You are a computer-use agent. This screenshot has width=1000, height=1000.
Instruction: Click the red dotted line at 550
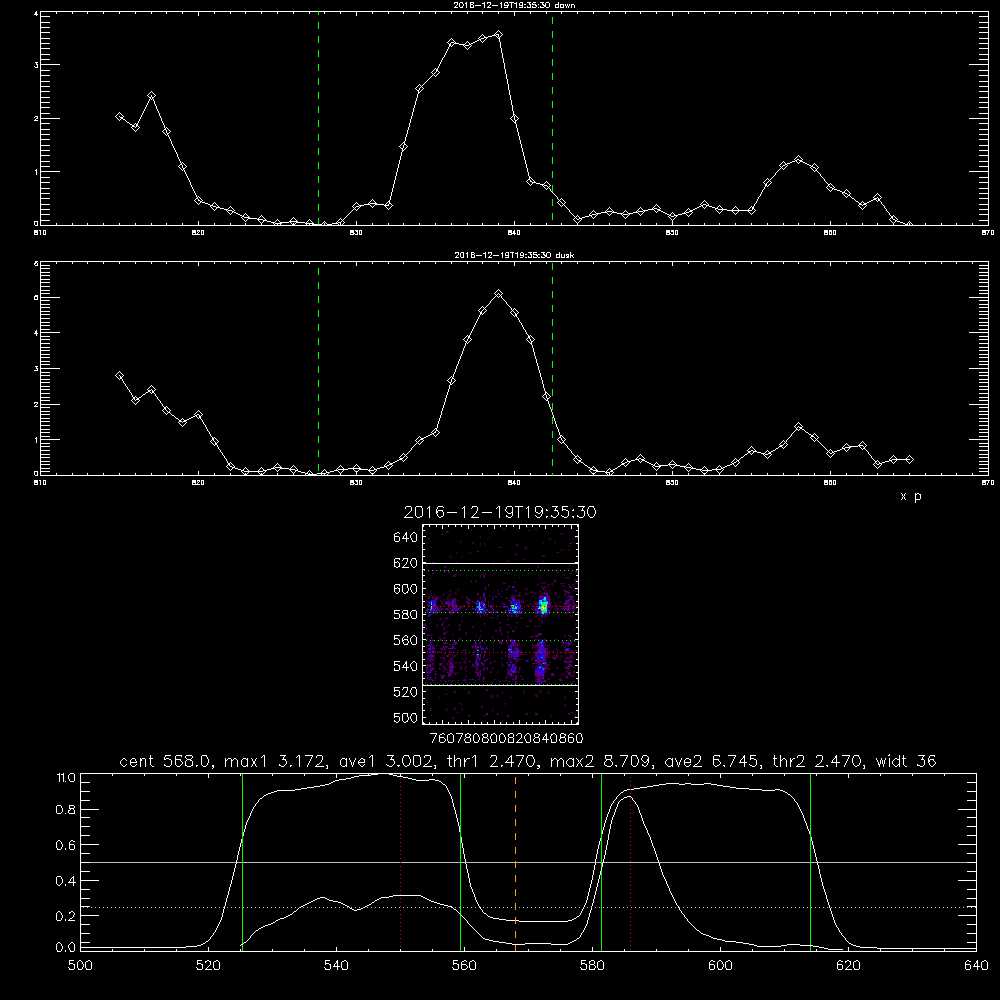click(401, 861)
